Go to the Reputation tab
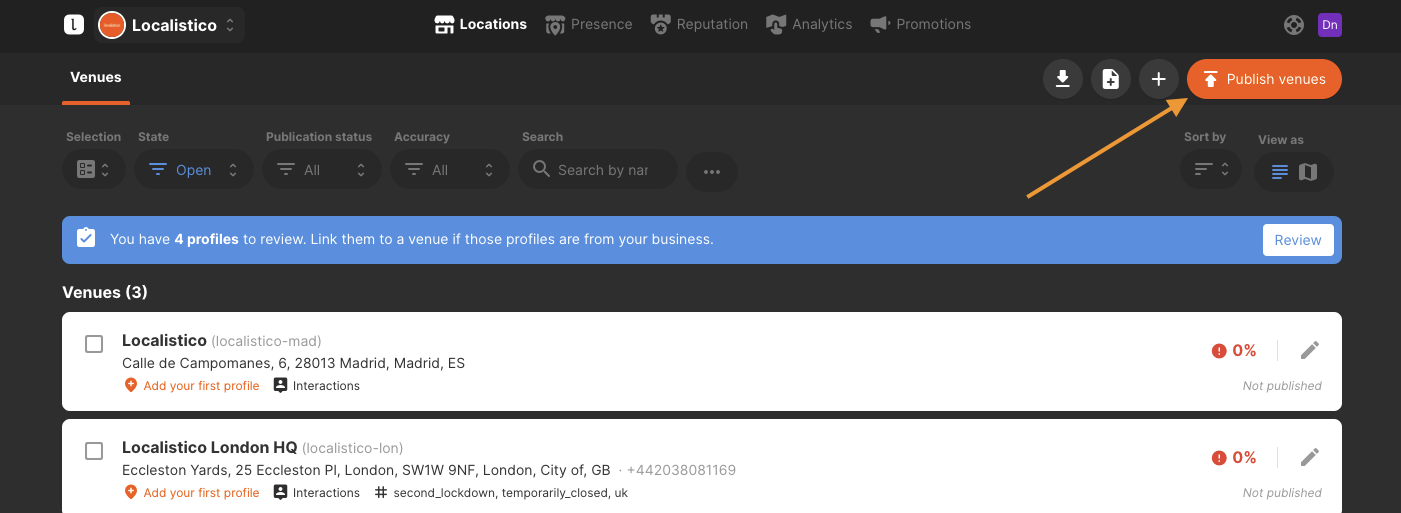Screen dimensions: 1401x513 pyautogui.click(x=698, y=24)
